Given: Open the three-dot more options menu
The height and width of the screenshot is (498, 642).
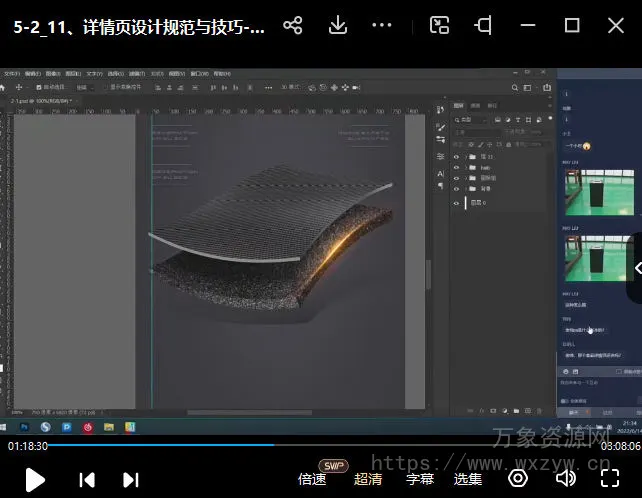Looking at the screenshot, I should tap(382, 26).
